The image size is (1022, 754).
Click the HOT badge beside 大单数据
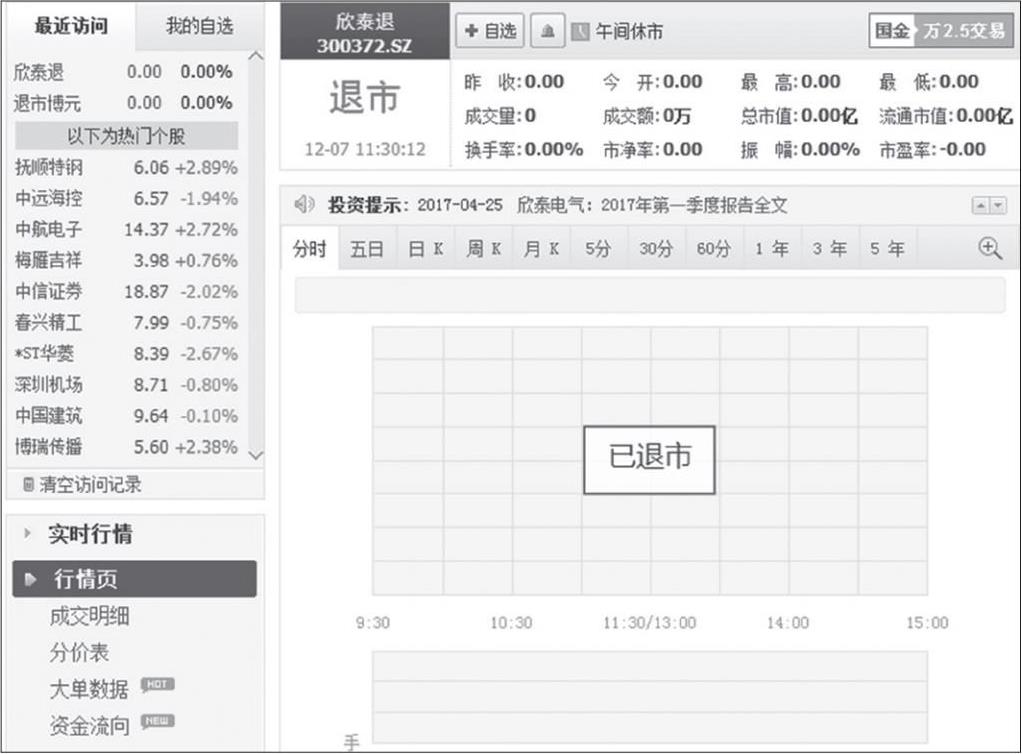[x=157, y=685]
